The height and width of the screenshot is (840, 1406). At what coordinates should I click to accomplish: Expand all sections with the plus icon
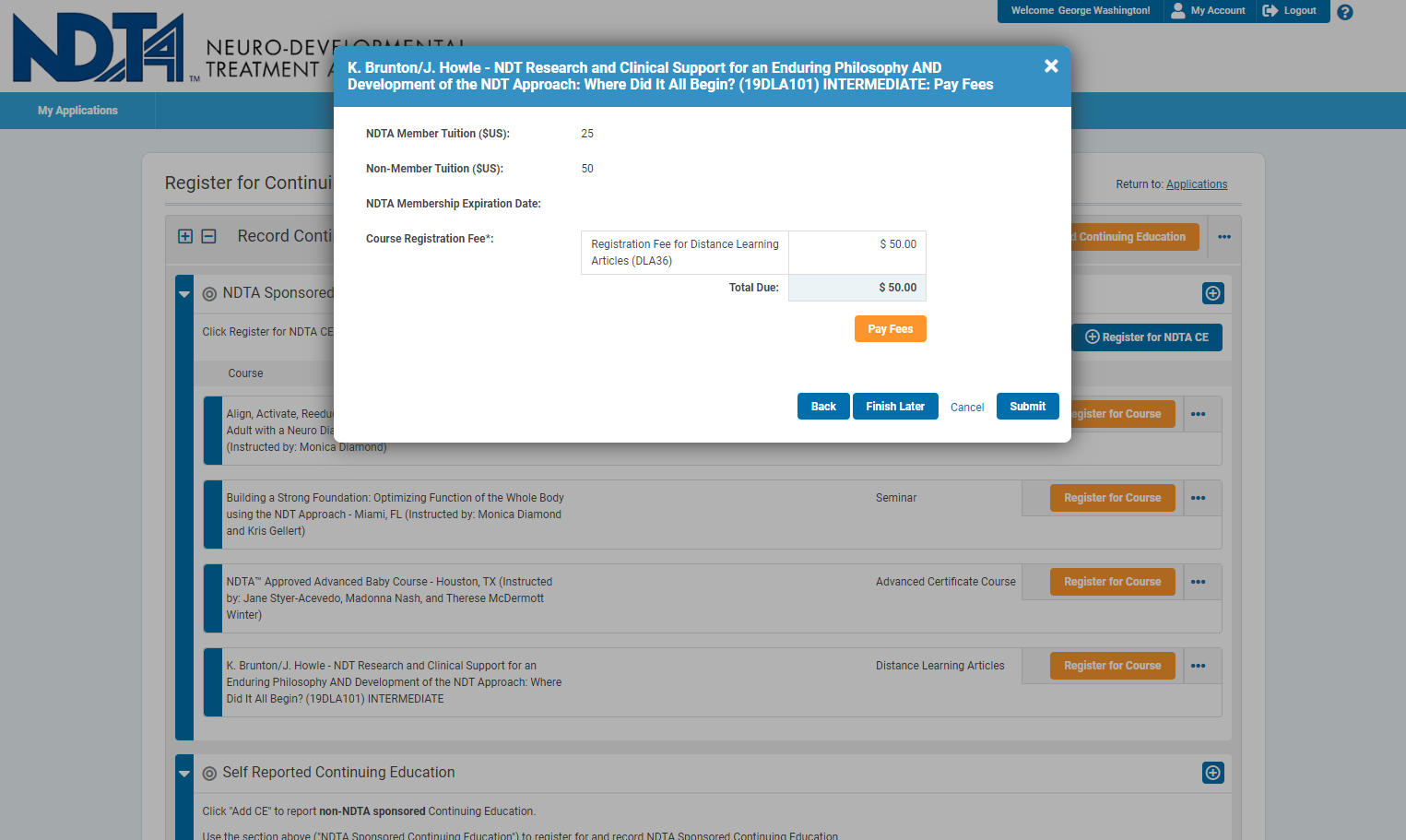(185, 236)
